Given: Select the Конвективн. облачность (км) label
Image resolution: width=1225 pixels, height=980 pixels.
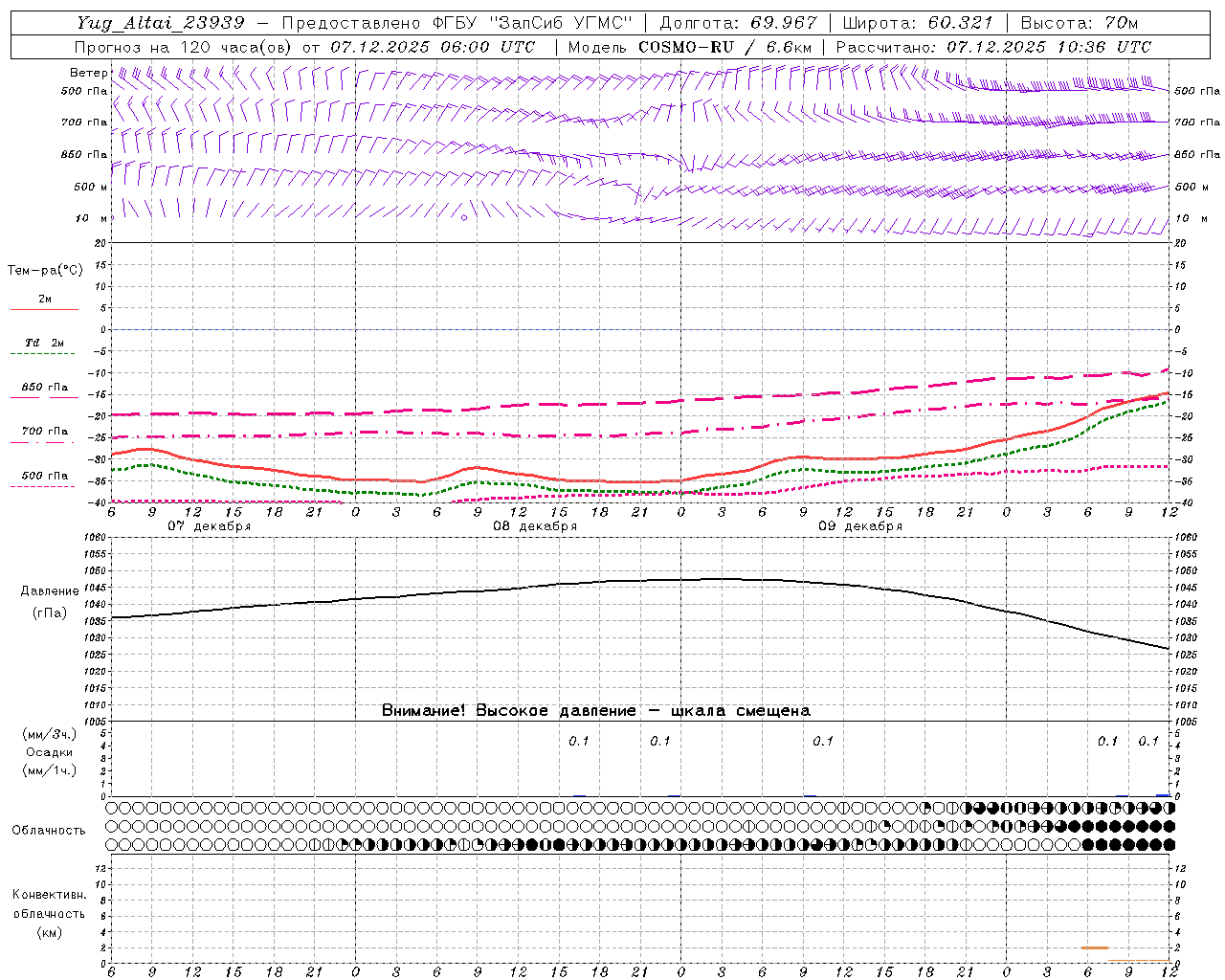Looking at the screenshot, I should 49,913.
